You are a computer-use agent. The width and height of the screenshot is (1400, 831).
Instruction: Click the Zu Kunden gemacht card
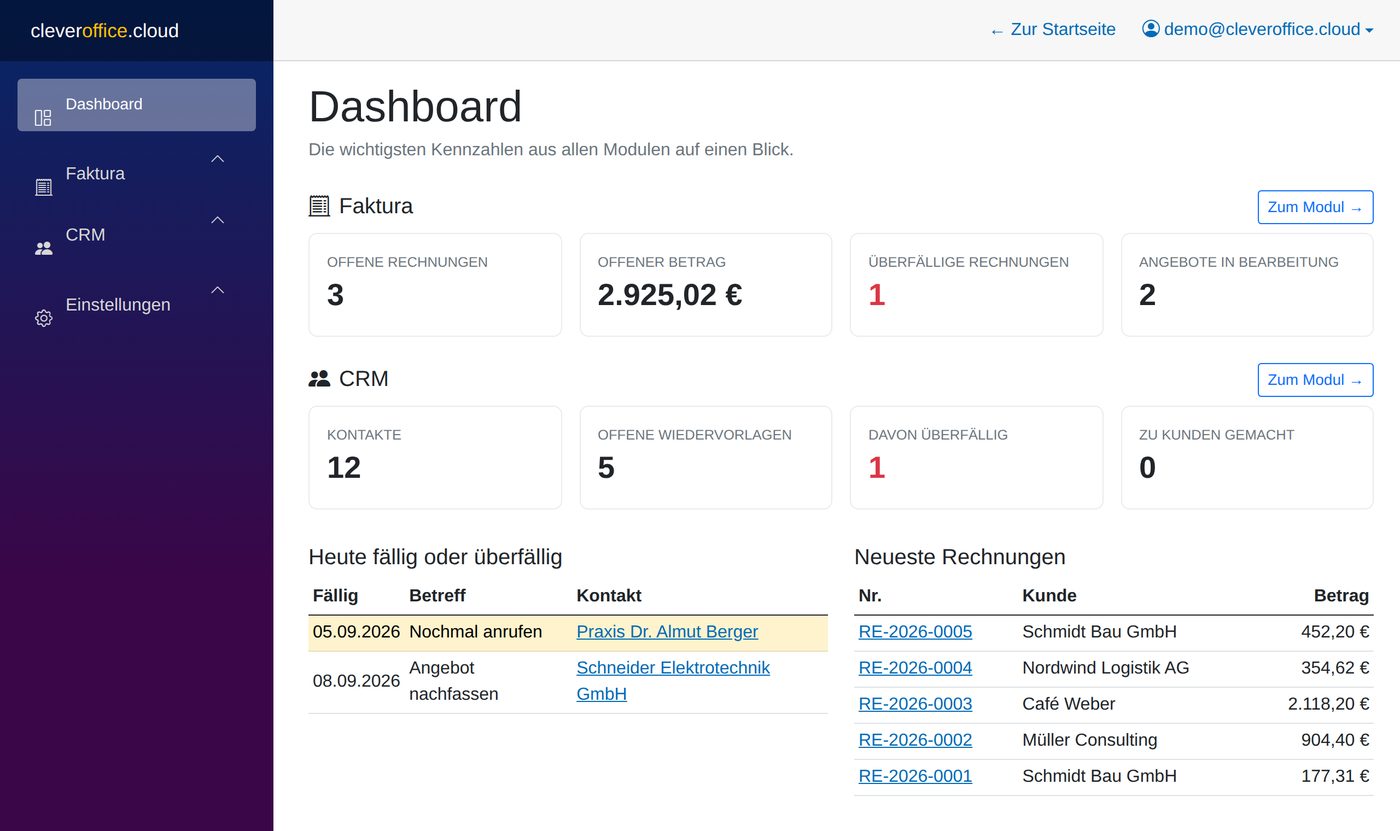coord(1247,458)
